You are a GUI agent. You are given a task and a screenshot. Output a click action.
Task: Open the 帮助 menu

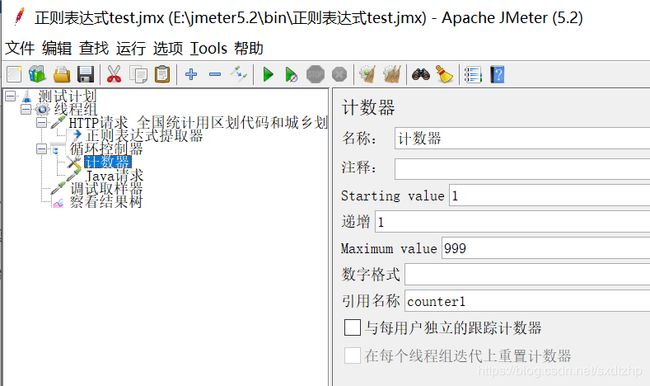pos(249,49)
